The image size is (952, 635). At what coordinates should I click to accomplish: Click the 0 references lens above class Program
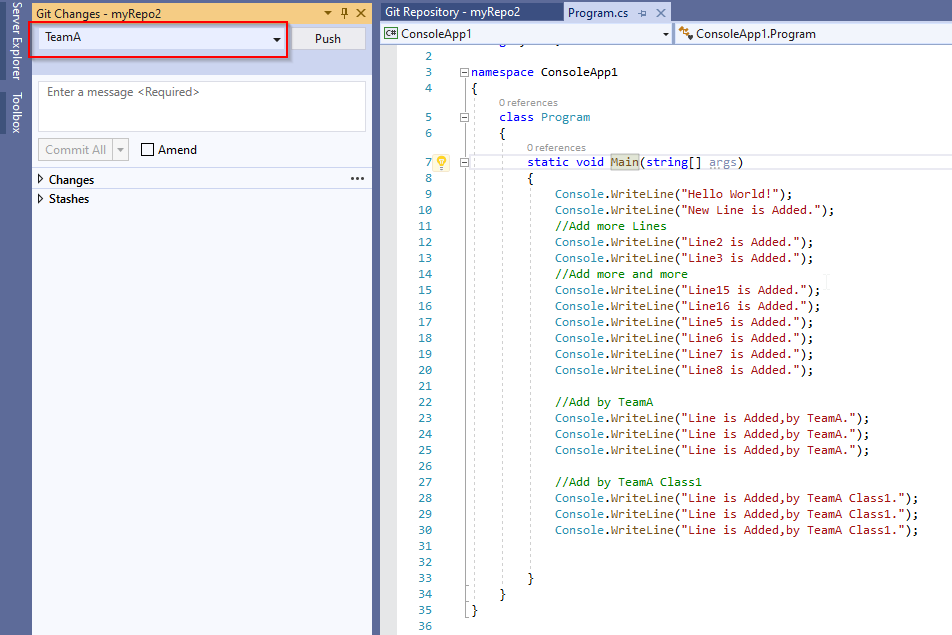528,103
